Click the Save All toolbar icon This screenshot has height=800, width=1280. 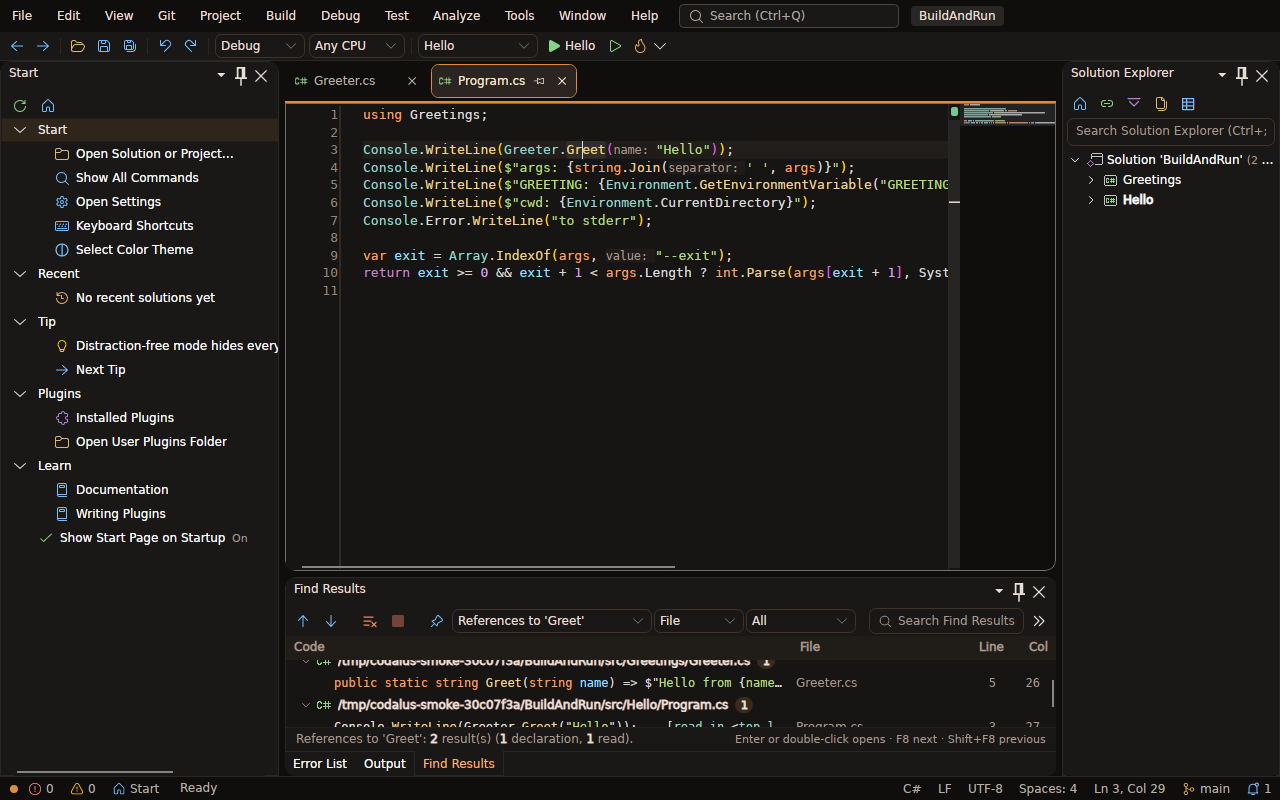coord(130,46)
